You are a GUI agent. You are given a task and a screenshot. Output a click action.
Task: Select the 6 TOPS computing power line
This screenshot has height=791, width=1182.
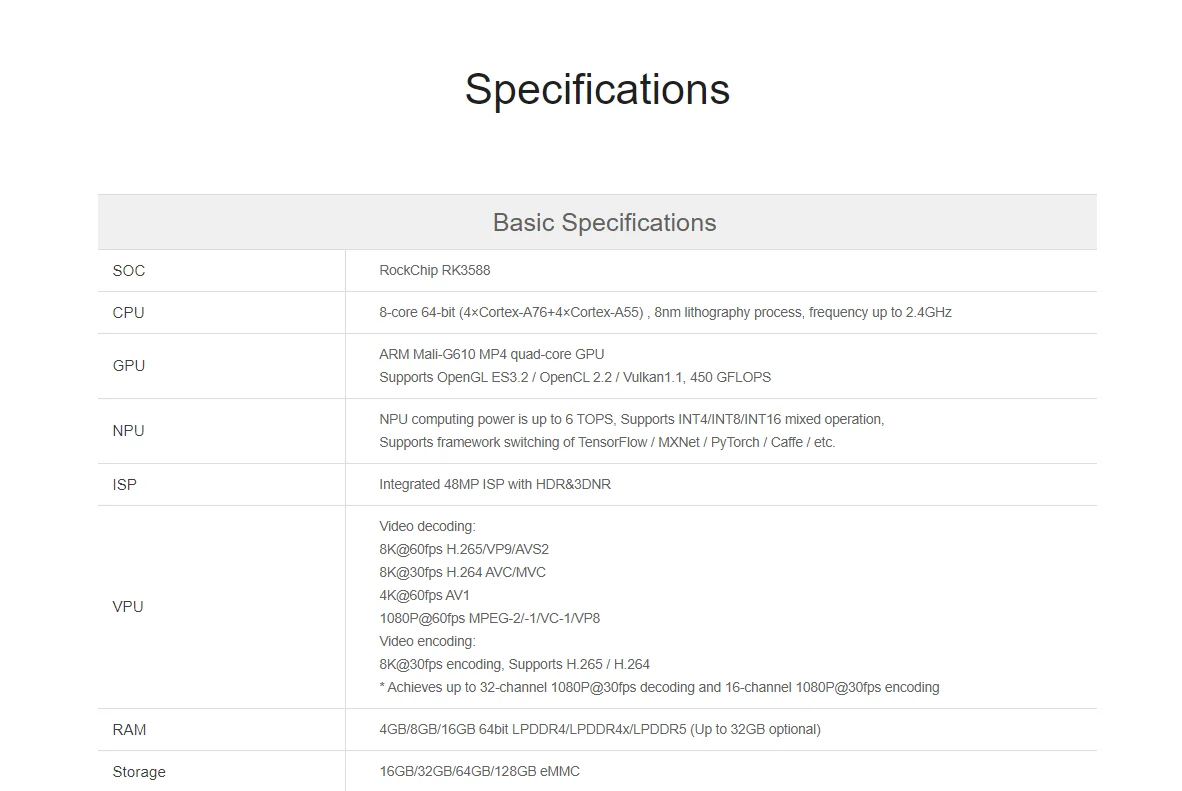(631, 420)
